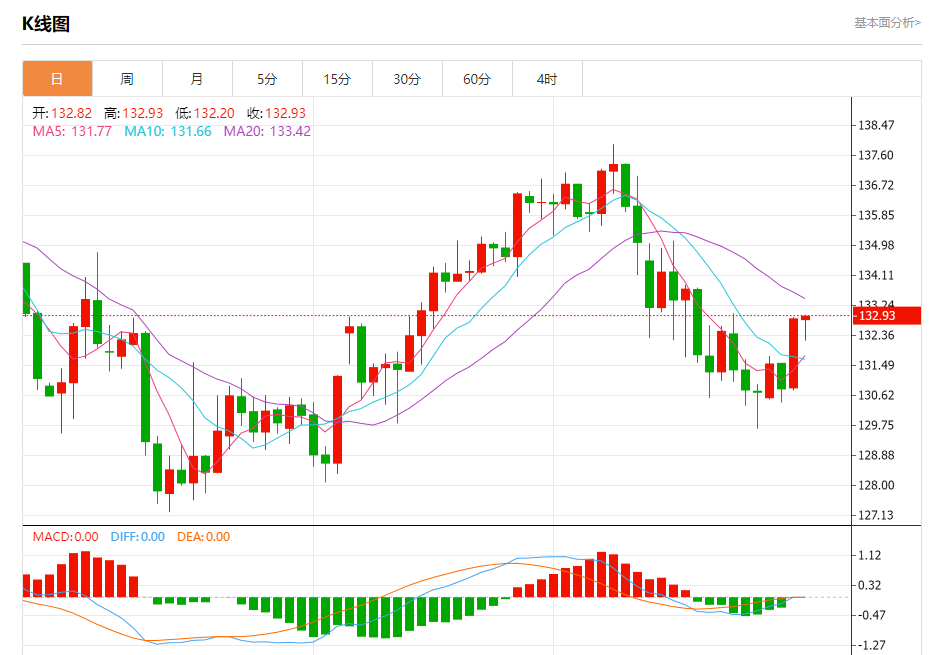
Task: Click the DEA:0.00 indicator label
Action: click(x=203, y=537)
